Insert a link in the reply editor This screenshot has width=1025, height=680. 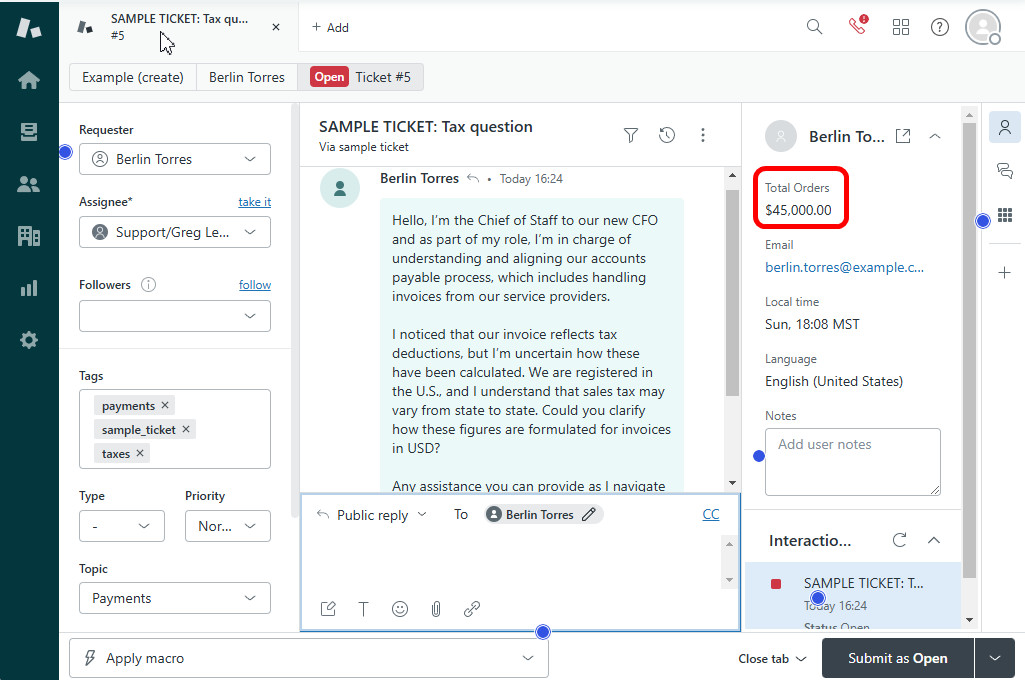pos(472,608)
